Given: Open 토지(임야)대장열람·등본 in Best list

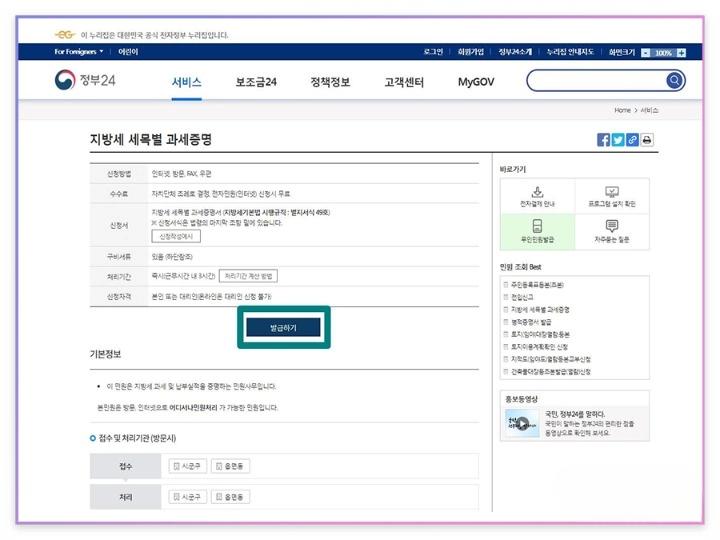Looking at the screenshot, I should tap(540, 334).
